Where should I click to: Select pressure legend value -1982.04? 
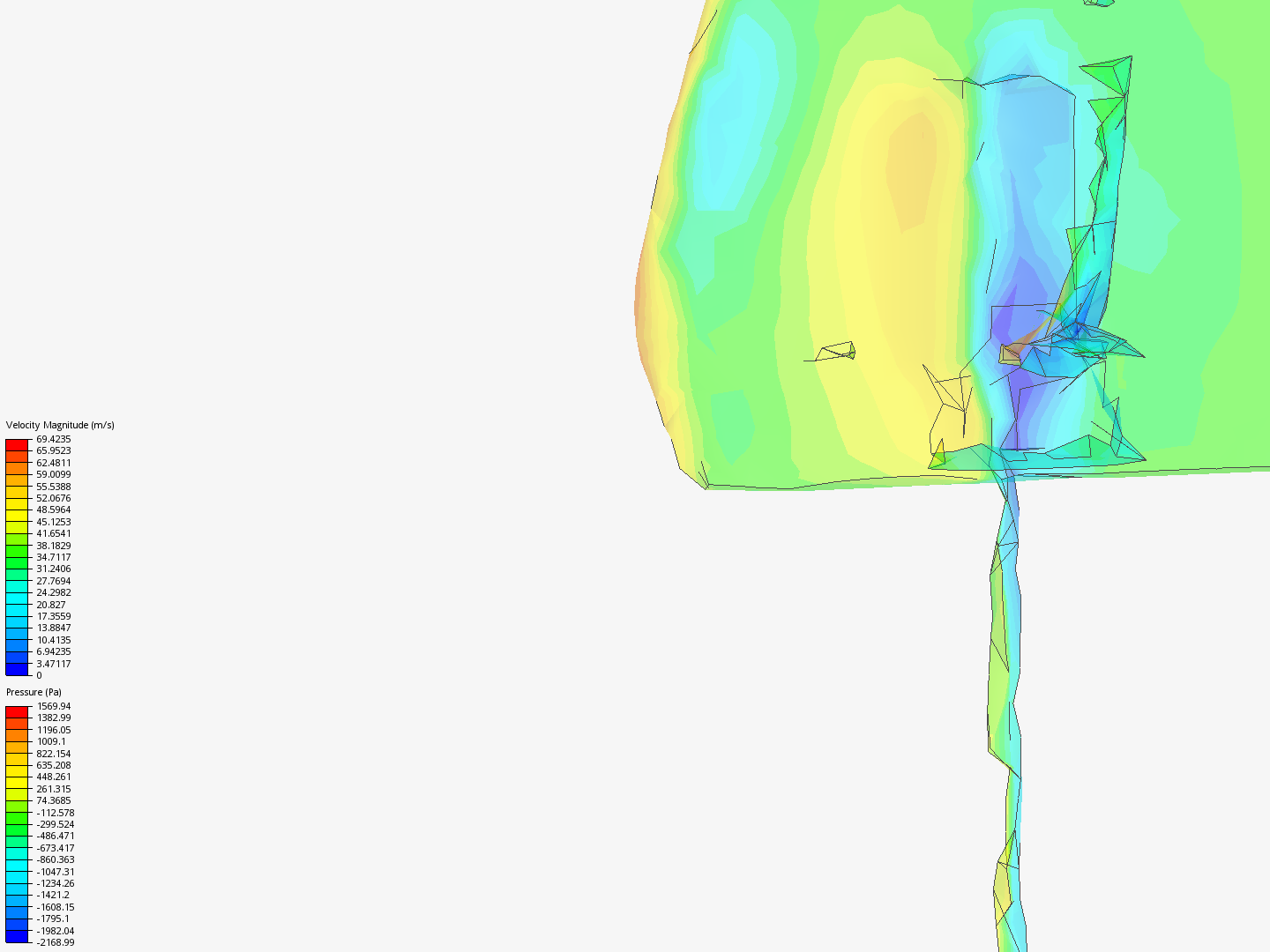pos(56,931)
